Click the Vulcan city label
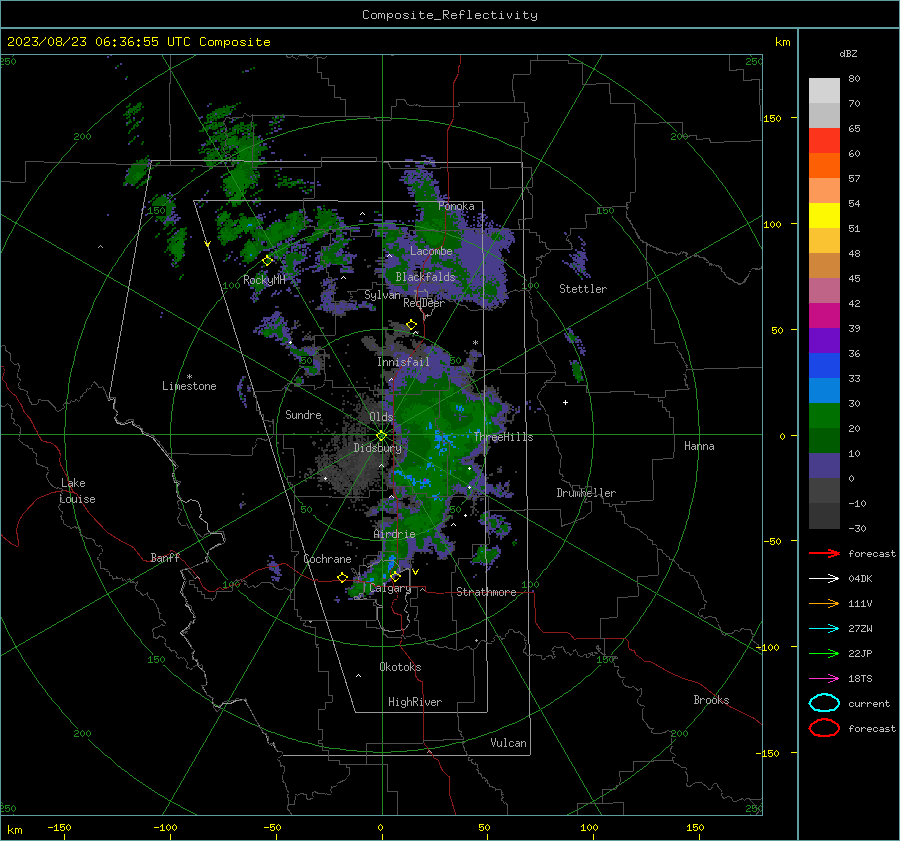 pyautogui.click(x=509, y=743)
